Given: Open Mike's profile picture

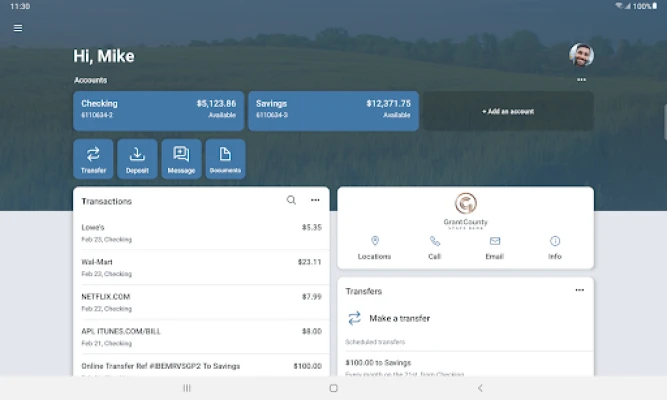Looking at the screenshot, I should 581,55.
